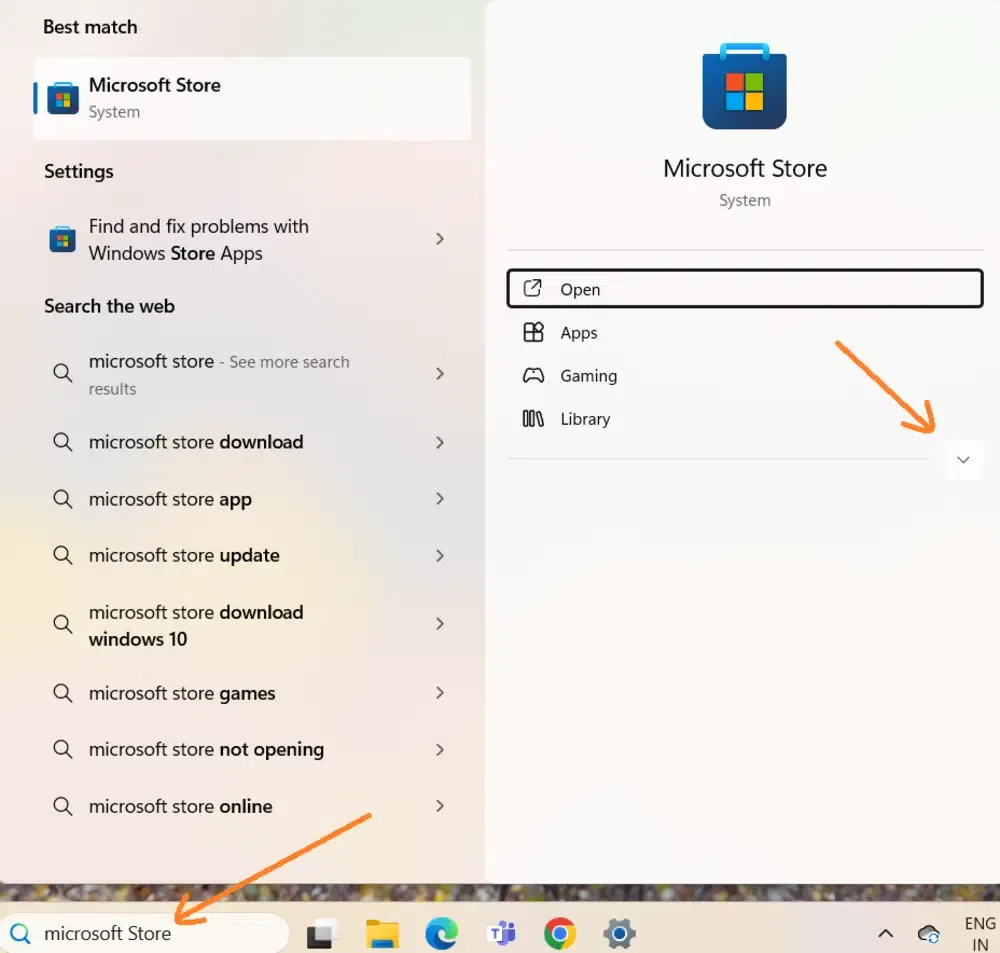Click search icon beside 'See more search results'

click(62, 373)
